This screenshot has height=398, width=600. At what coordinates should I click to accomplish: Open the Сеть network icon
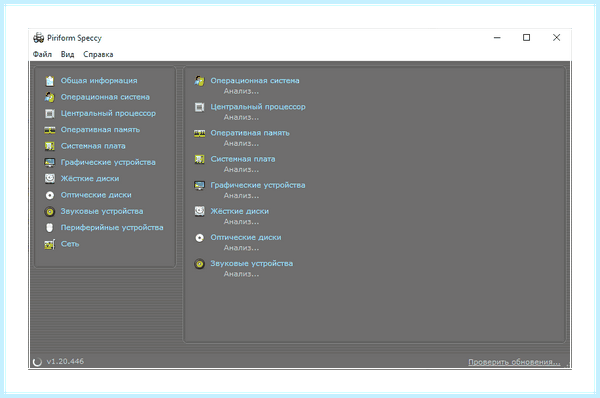coord(50,244)
